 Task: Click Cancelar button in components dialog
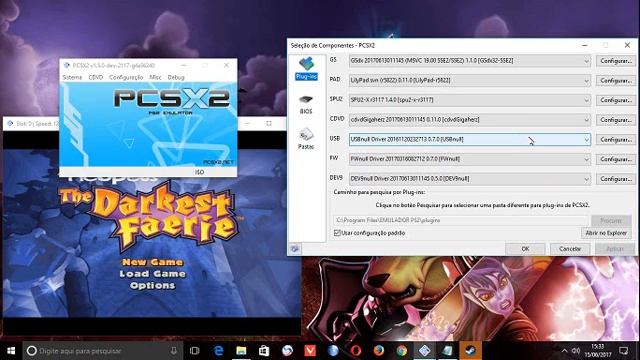pyautogui.click(x=570, y=249)
